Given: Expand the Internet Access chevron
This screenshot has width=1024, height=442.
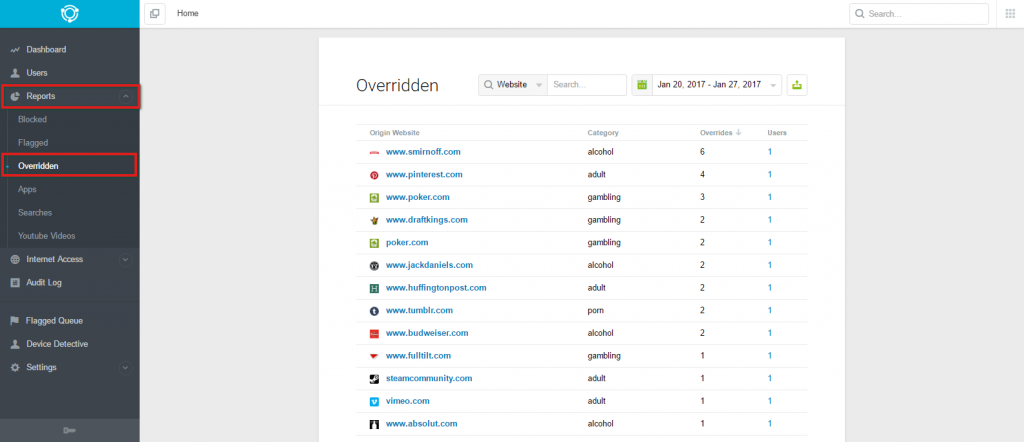Looking at the screenshot, I should (x=126, y=260).
